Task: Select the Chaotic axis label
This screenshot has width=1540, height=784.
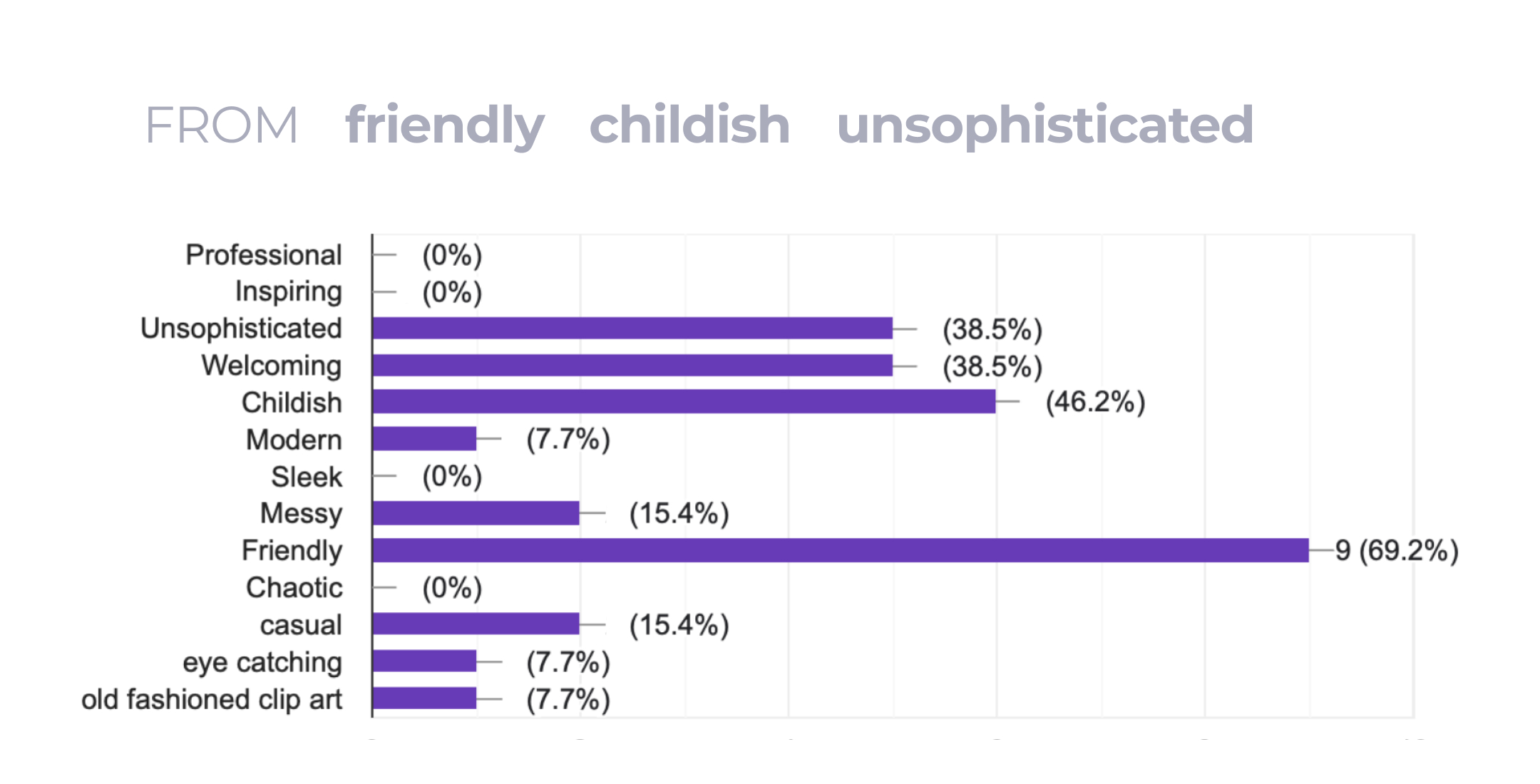Action: point(294,588)
